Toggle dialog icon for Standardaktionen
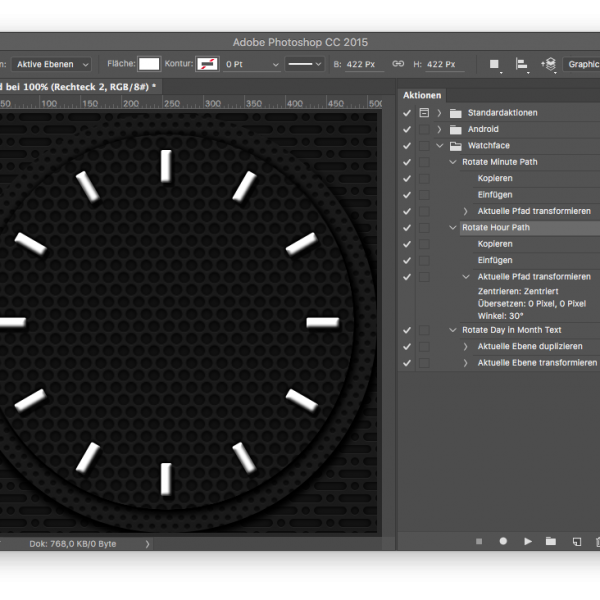The image size is (600, 600). coord(424,112)
